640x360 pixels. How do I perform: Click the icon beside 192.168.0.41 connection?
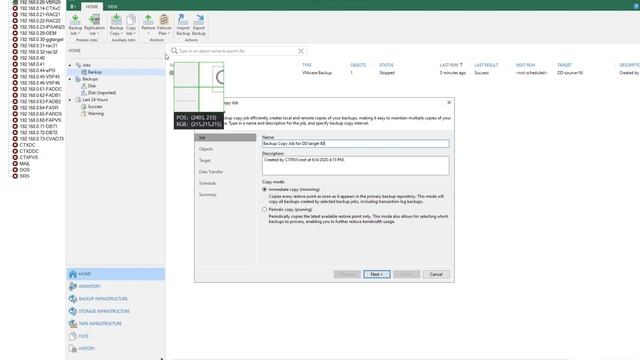[x=15, y=64]
